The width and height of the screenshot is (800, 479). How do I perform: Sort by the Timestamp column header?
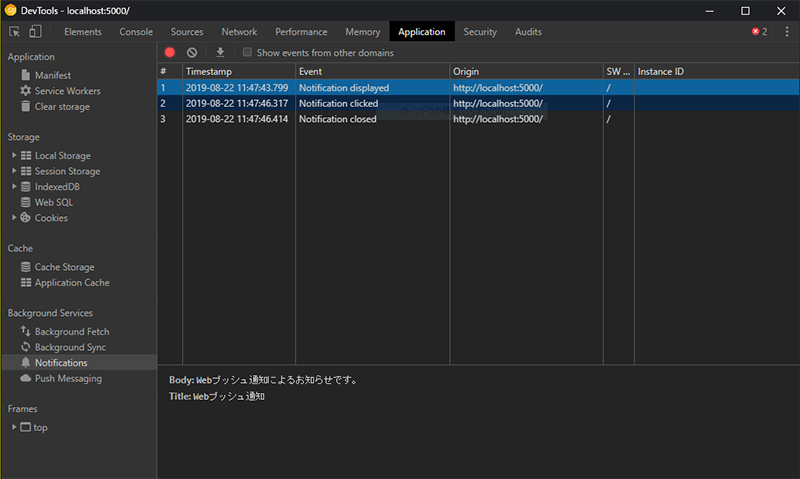(239, 71)
